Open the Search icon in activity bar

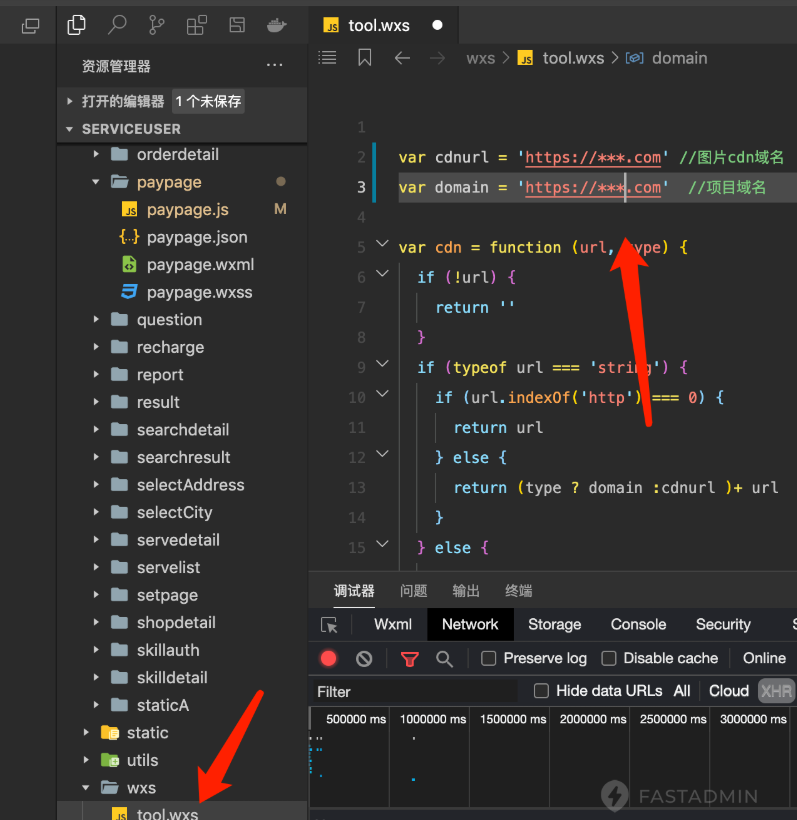(116, 25)
